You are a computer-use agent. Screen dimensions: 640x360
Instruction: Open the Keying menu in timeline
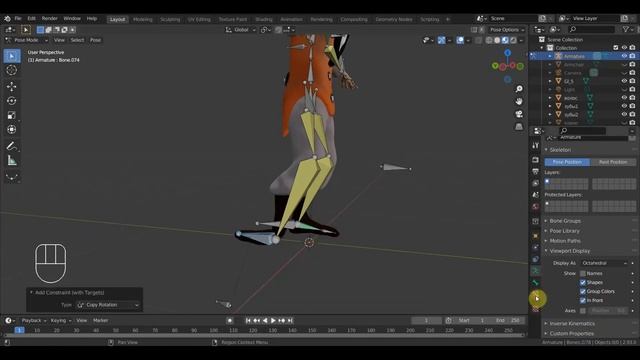[60, 321]
